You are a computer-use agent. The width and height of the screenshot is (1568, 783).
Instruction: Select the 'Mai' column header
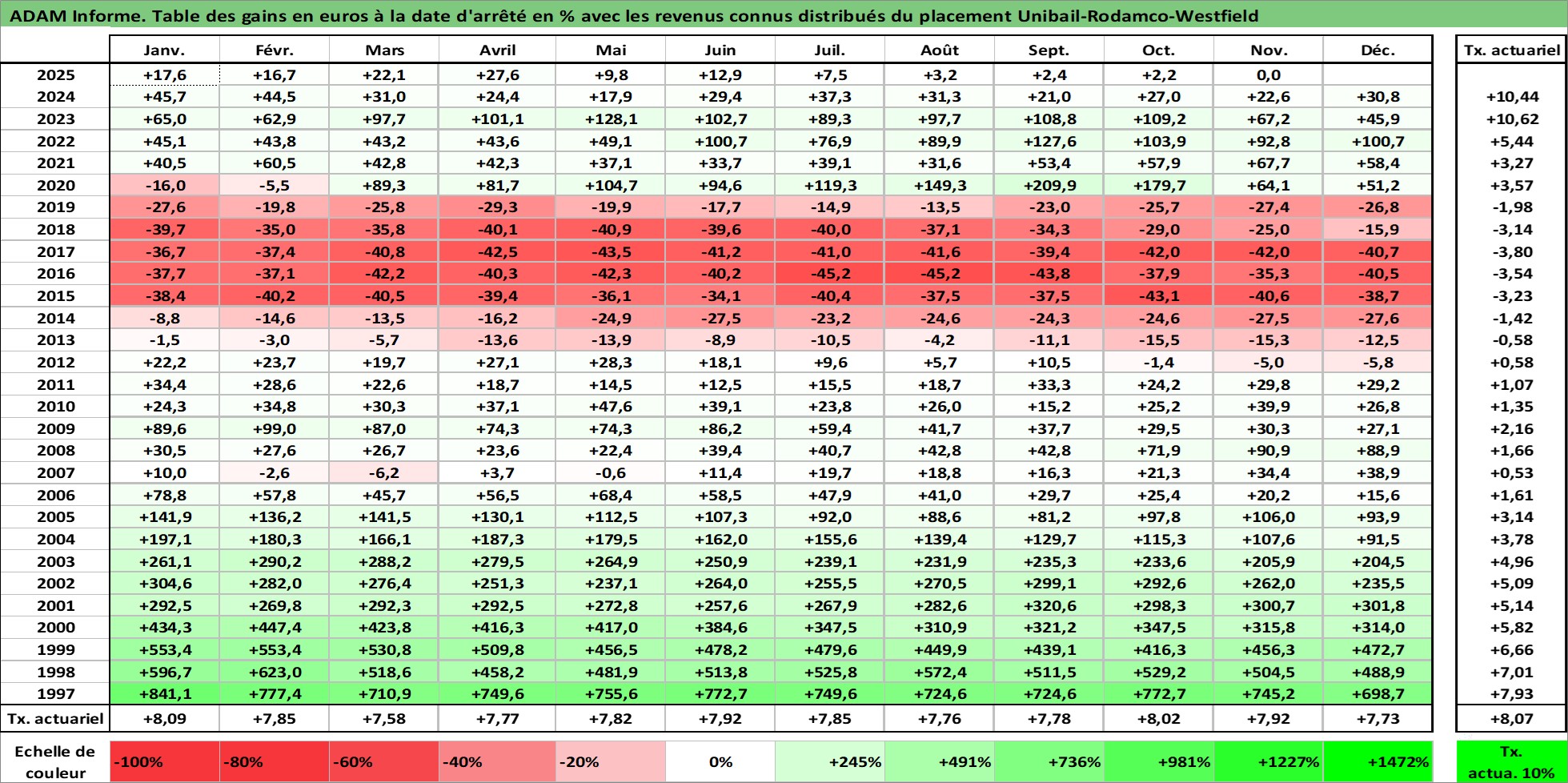pos(611,50)
